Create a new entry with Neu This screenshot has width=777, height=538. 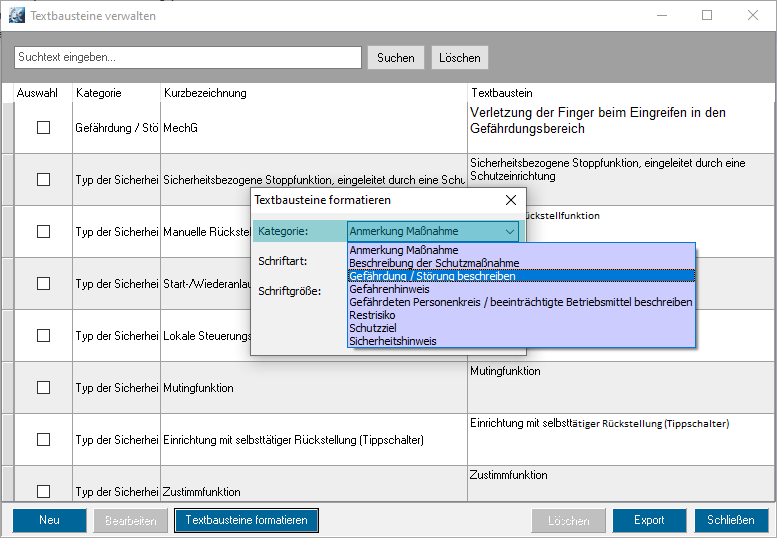pos(49,521)
